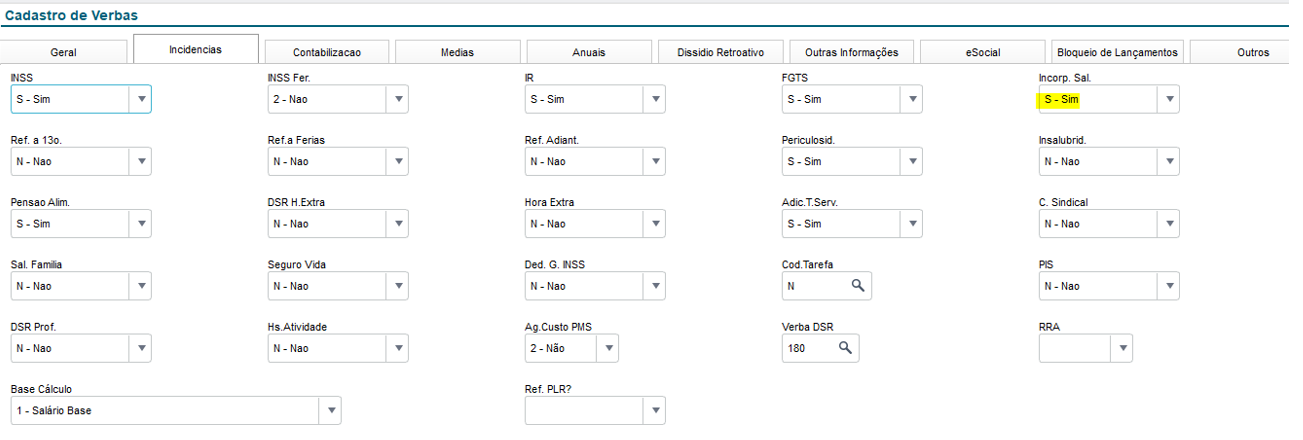
Task: Open the FGTS dropdown
Action: tap(912, 99)
